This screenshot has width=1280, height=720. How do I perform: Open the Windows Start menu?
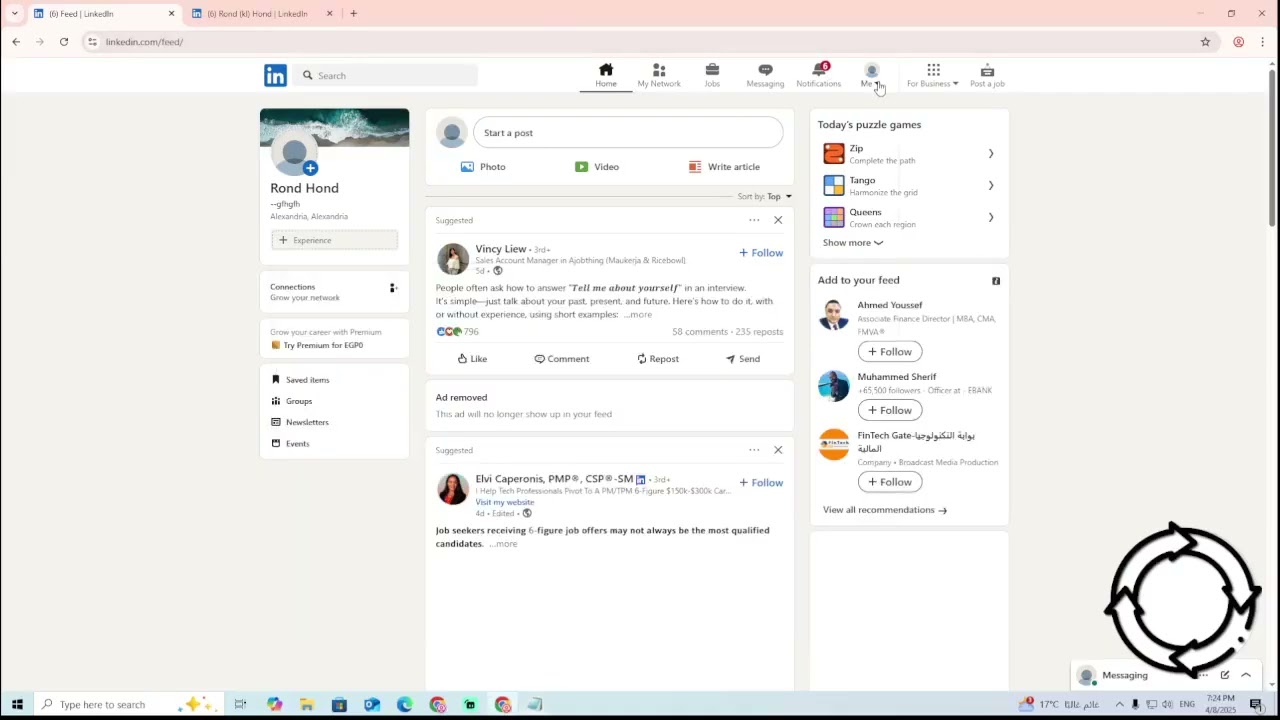click(x=17, y=705)
